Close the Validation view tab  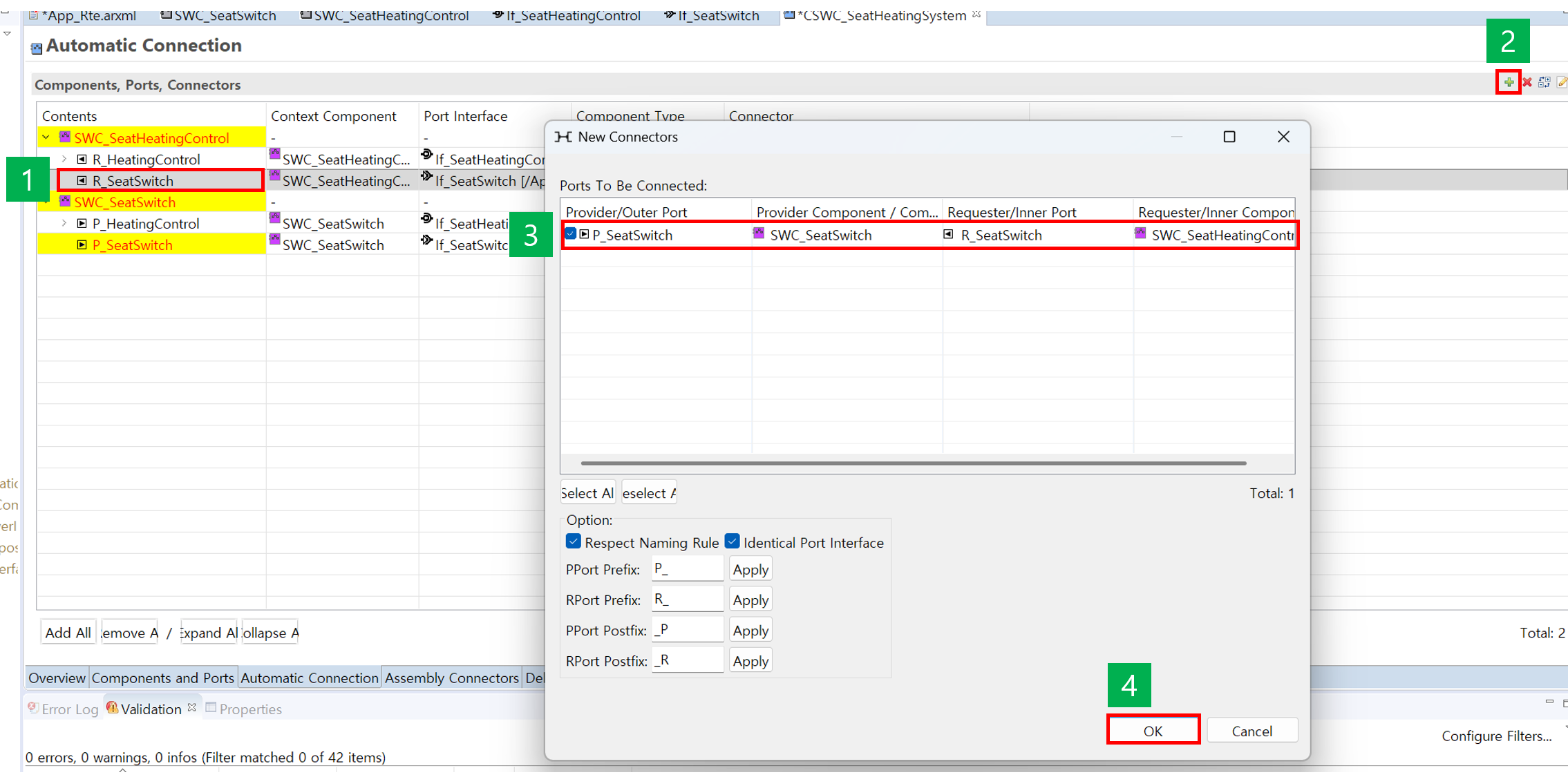tap(192, 708)
